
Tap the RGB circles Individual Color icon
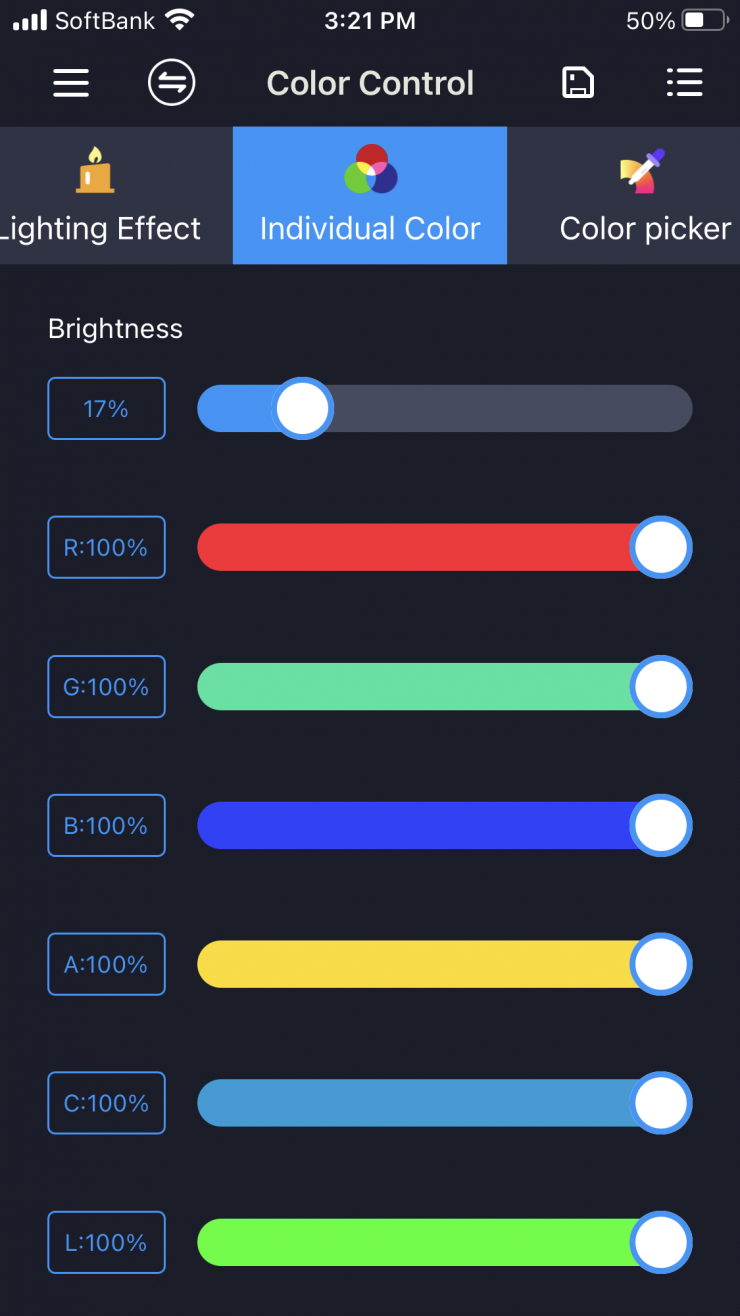pos(370,169)
